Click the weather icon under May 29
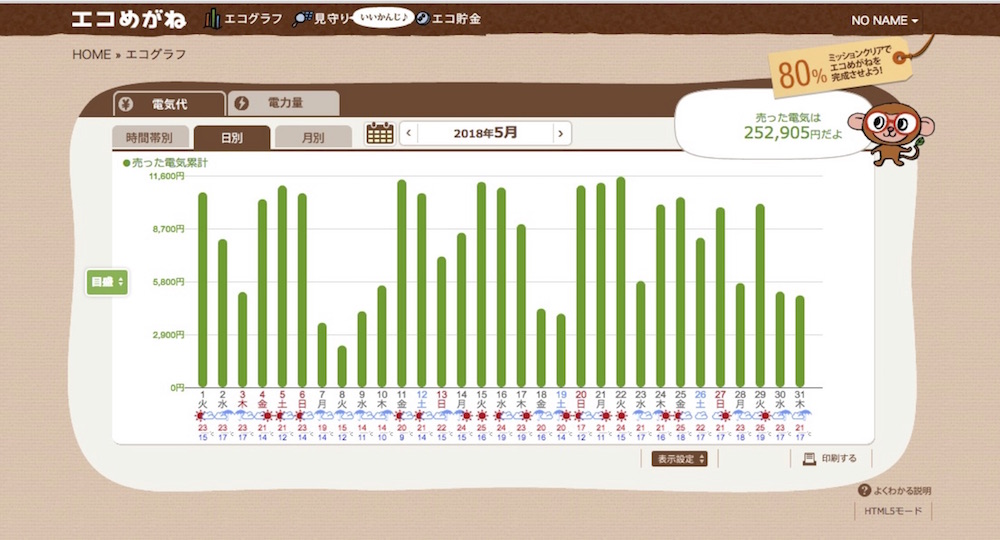The image size is (1000, 540). click(760, 416)
